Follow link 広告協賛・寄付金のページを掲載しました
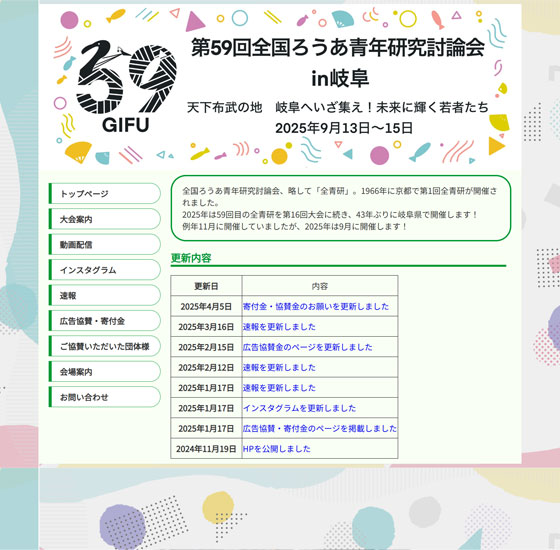The width and height of the screenshot is (560, 550). click(x=320, y=429)
